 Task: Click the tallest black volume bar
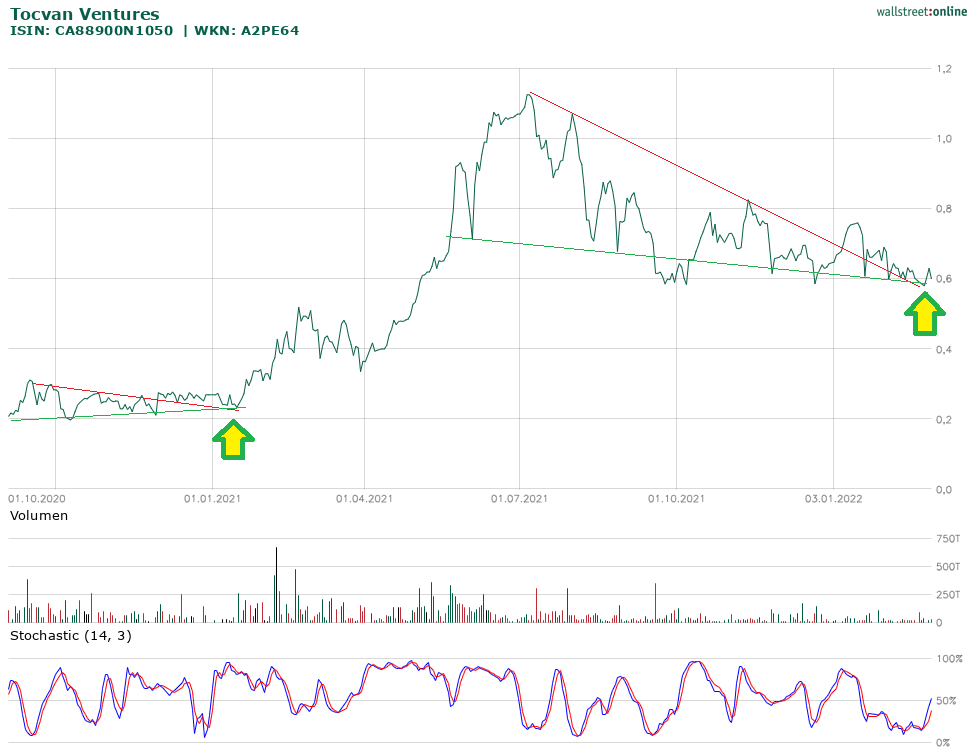click(276, 585)
